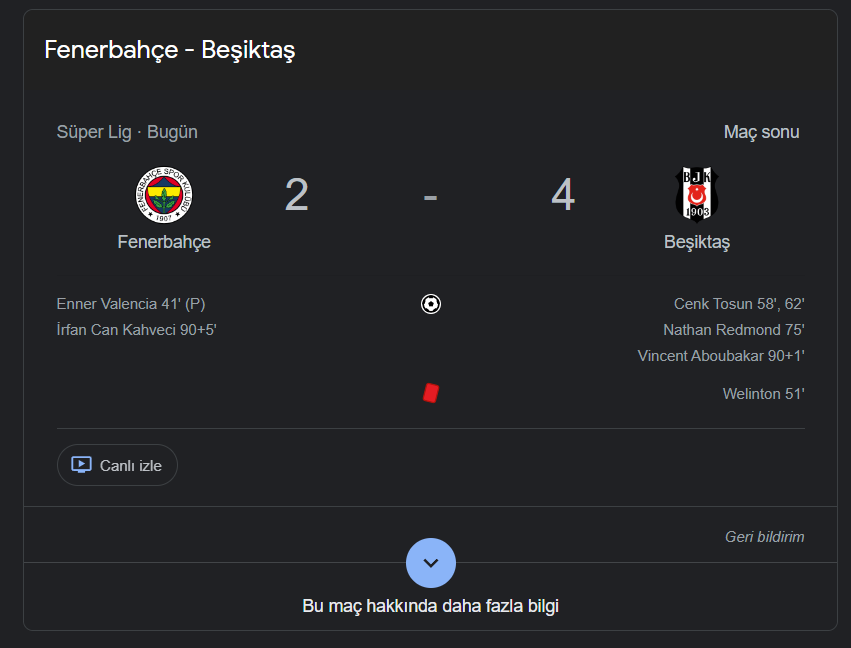Viewport: 851px width, 648px height.
Task: Open Bu maç hakkında daha fazla bilgi
Action: coord(430,606)
